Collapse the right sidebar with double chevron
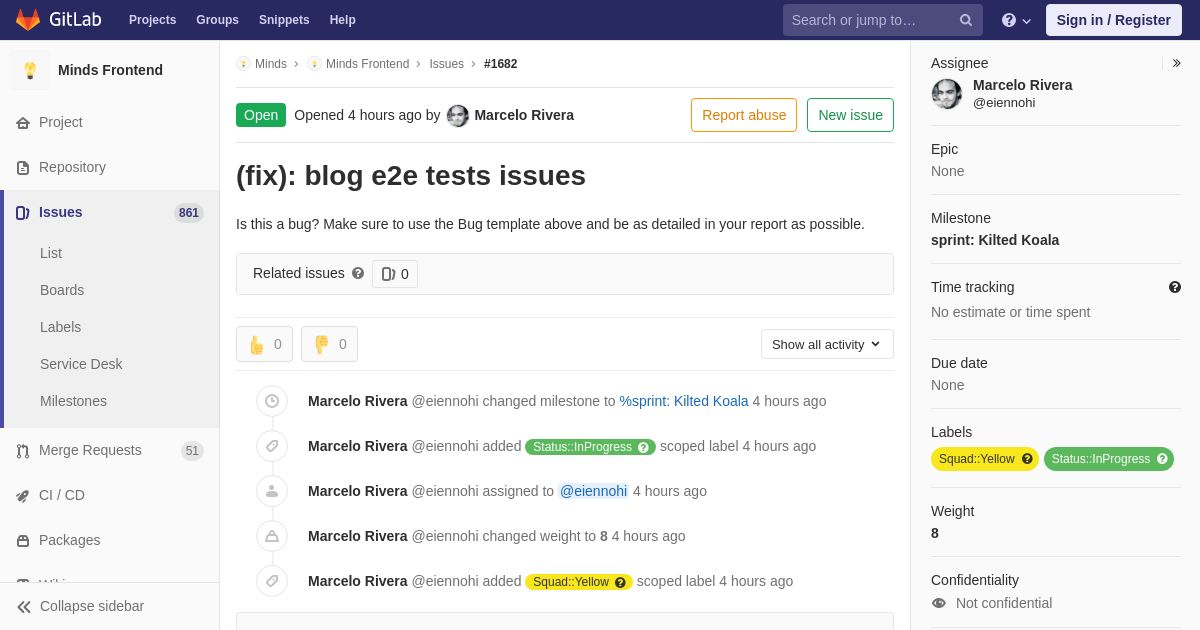Image resolution: width=1200 pixels, height=630 pixels. tap(1176, 63)
